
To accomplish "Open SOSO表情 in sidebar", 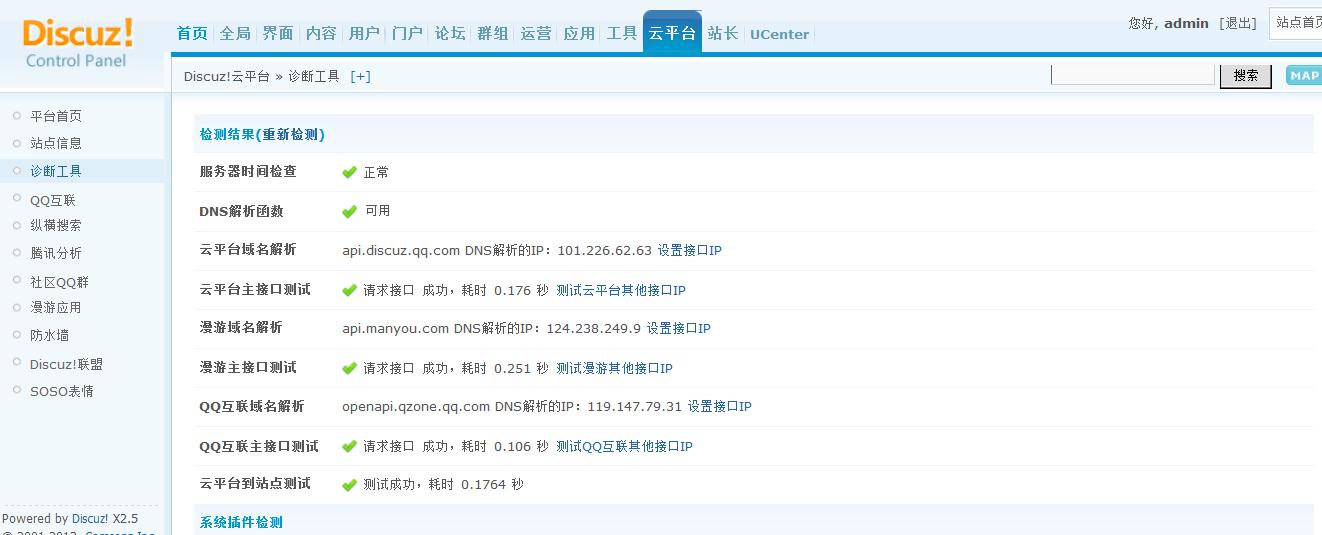I will [62, 391].
